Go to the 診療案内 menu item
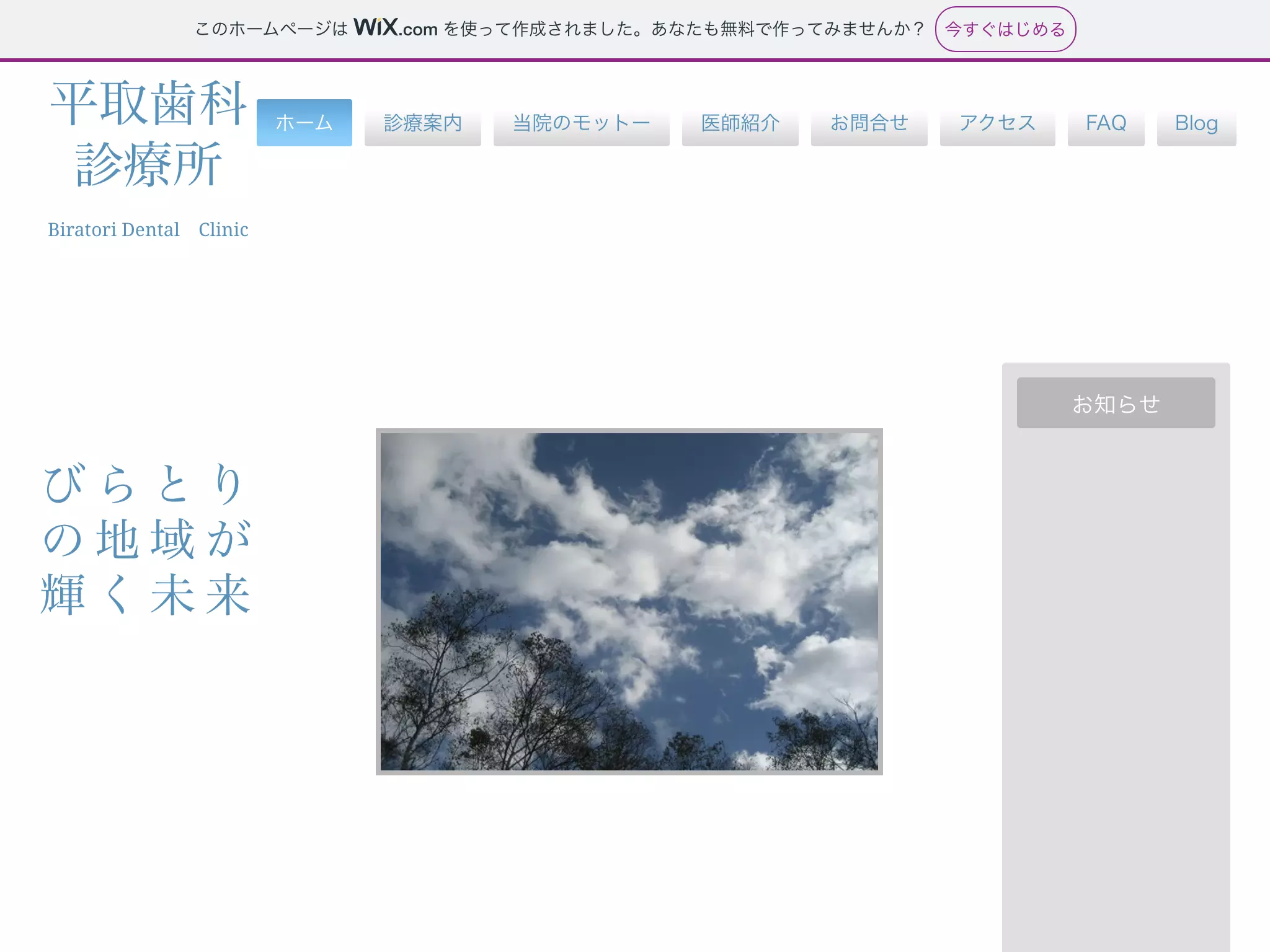This screenshot has height=952, width=1270. tap(423, 123)
